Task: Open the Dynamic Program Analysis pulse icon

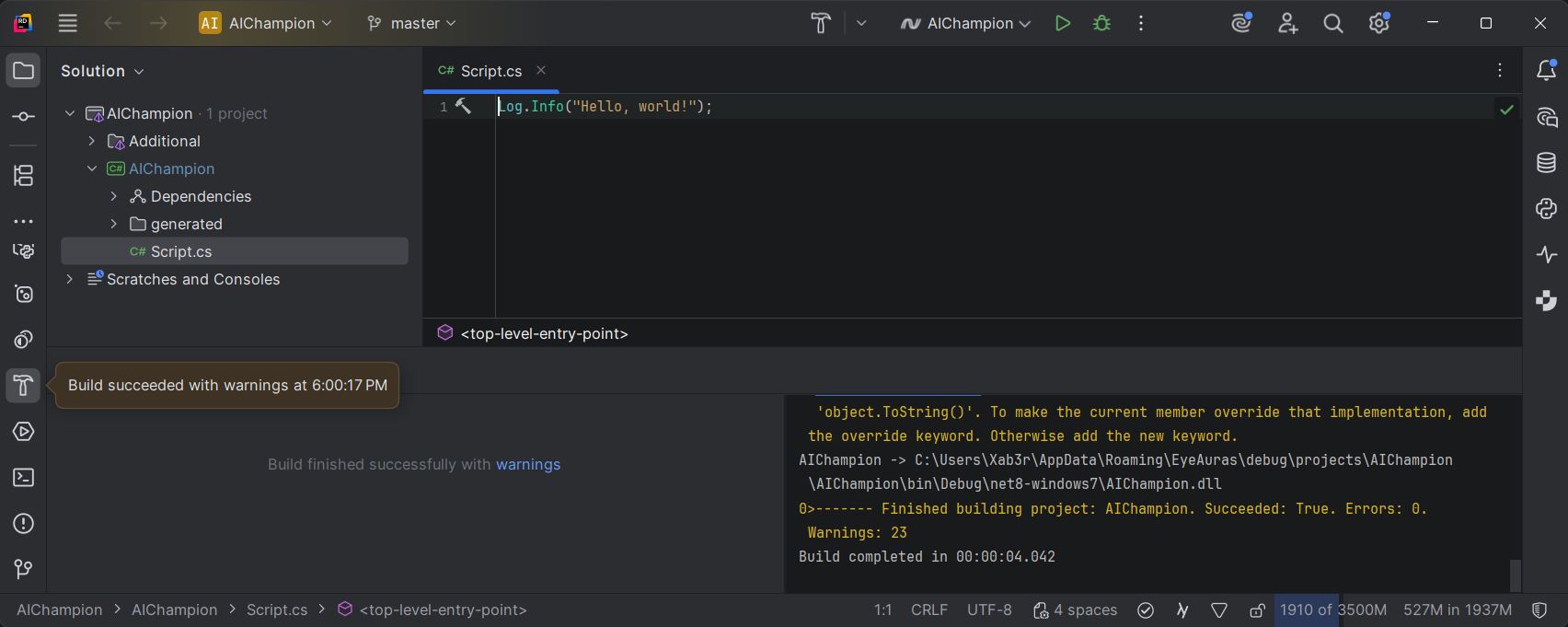Action: pyautogui.click(x=1547, y=254)
